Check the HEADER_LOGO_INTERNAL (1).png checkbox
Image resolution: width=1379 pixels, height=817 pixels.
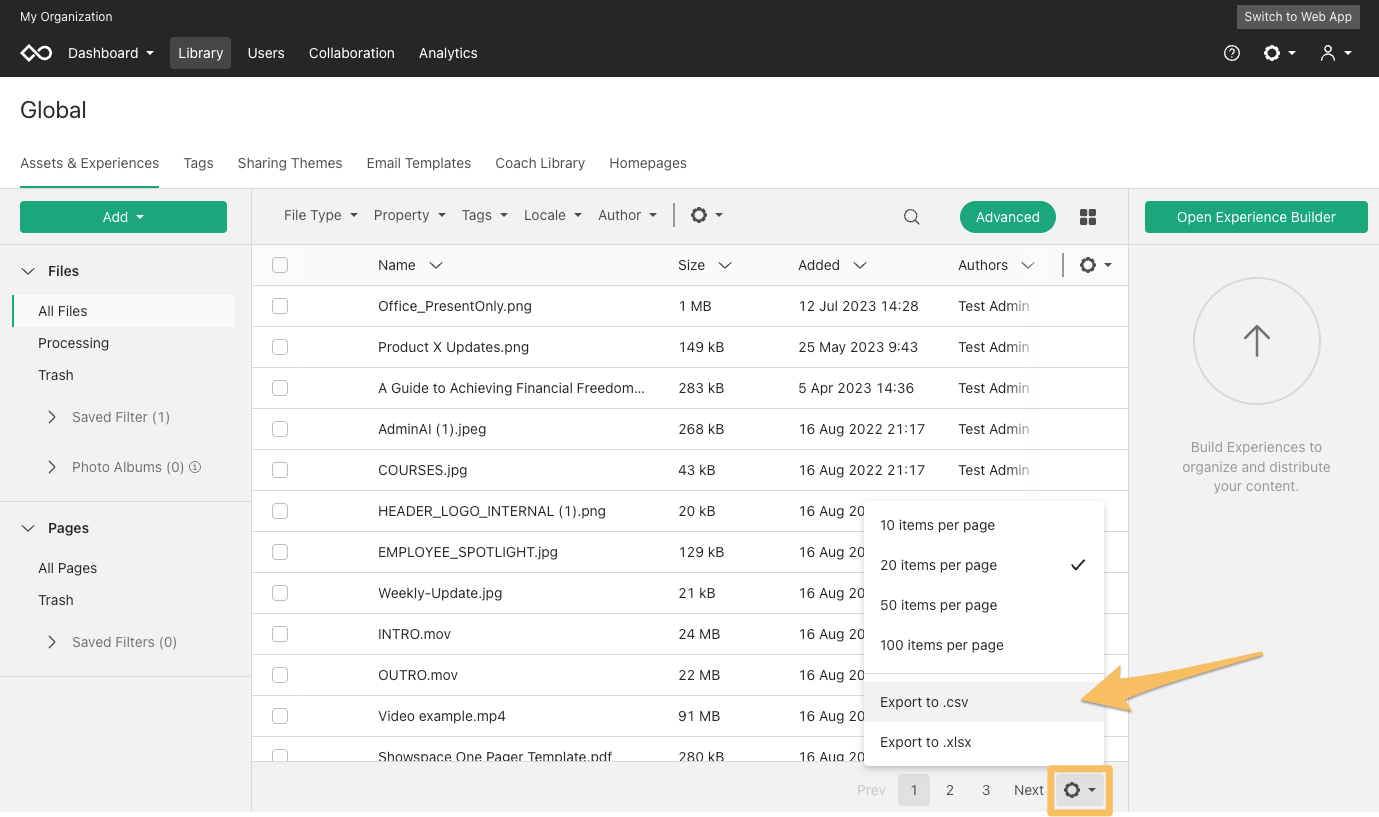click(280, 511)
